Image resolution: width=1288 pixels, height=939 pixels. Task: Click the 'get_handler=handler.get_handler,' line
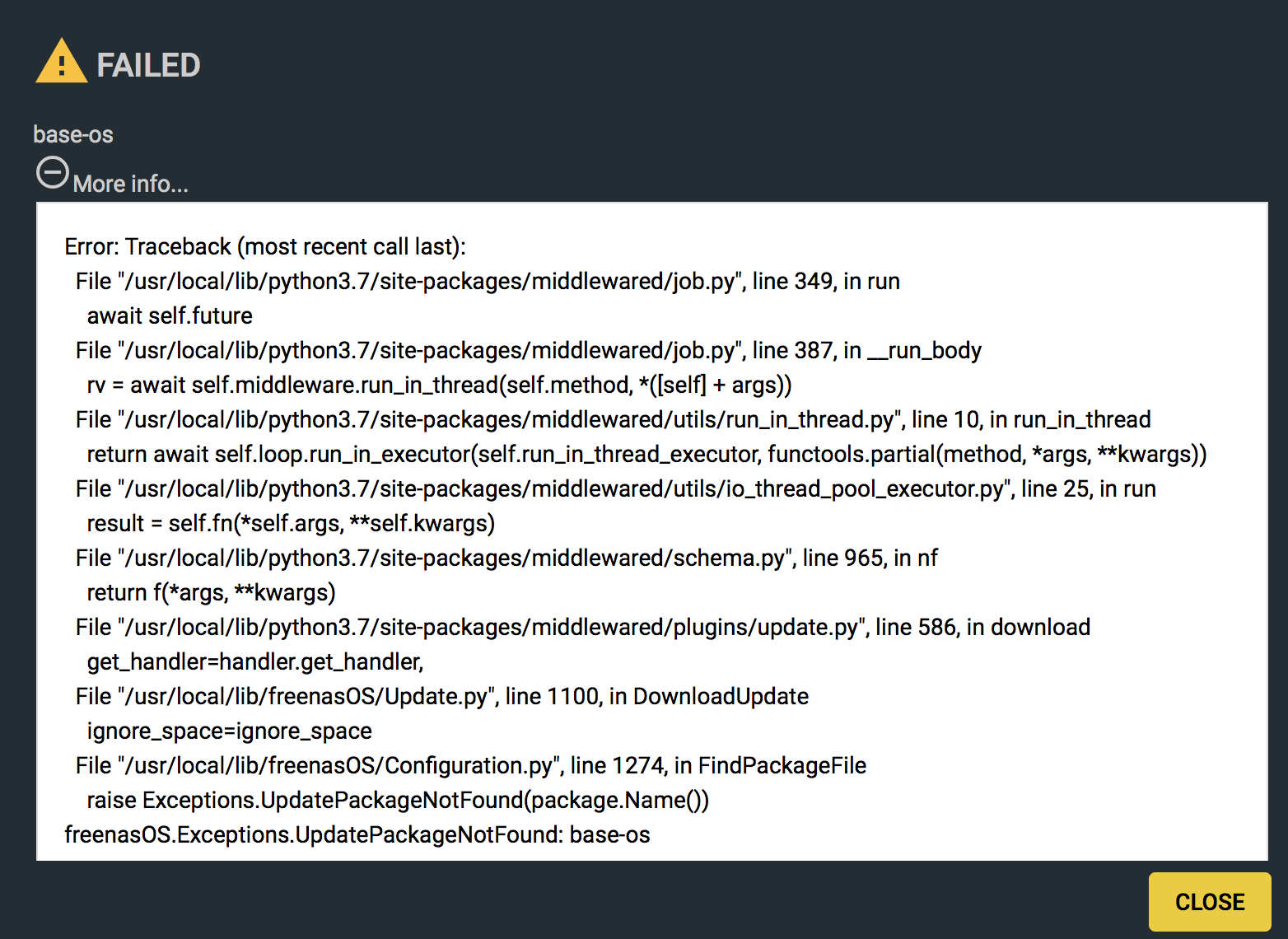click(x=255, y=662)
